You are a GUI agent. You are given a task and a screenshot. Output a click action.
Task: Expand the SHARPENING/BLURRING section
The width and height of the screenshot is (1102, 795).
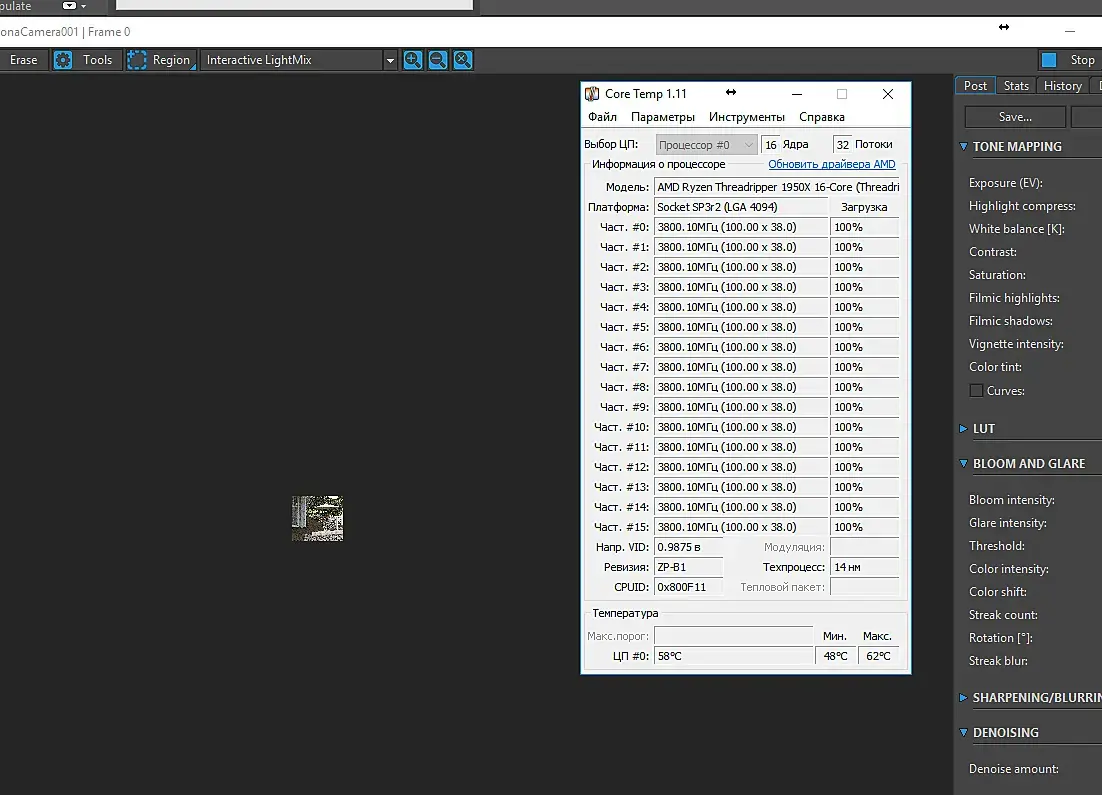pos(964,697)
